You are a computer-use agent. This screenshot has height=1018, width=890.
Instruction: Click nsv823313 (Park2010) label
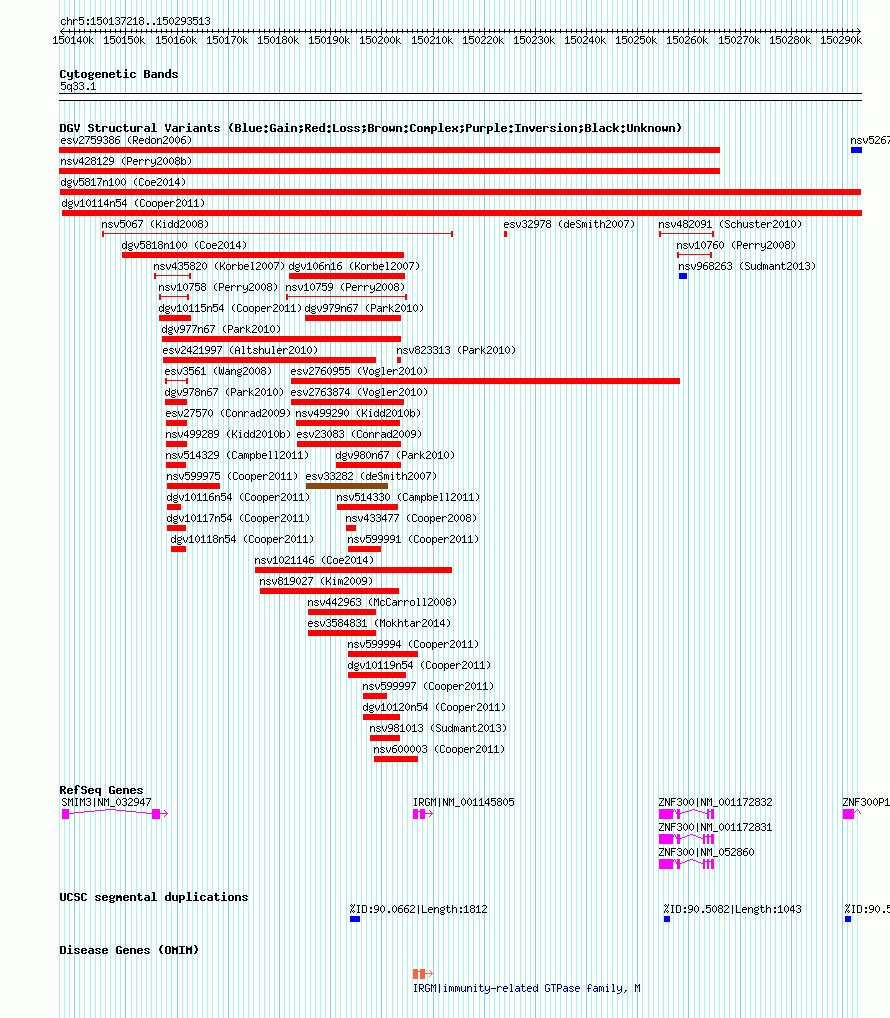pyautogui.click(x=456, y=350)
